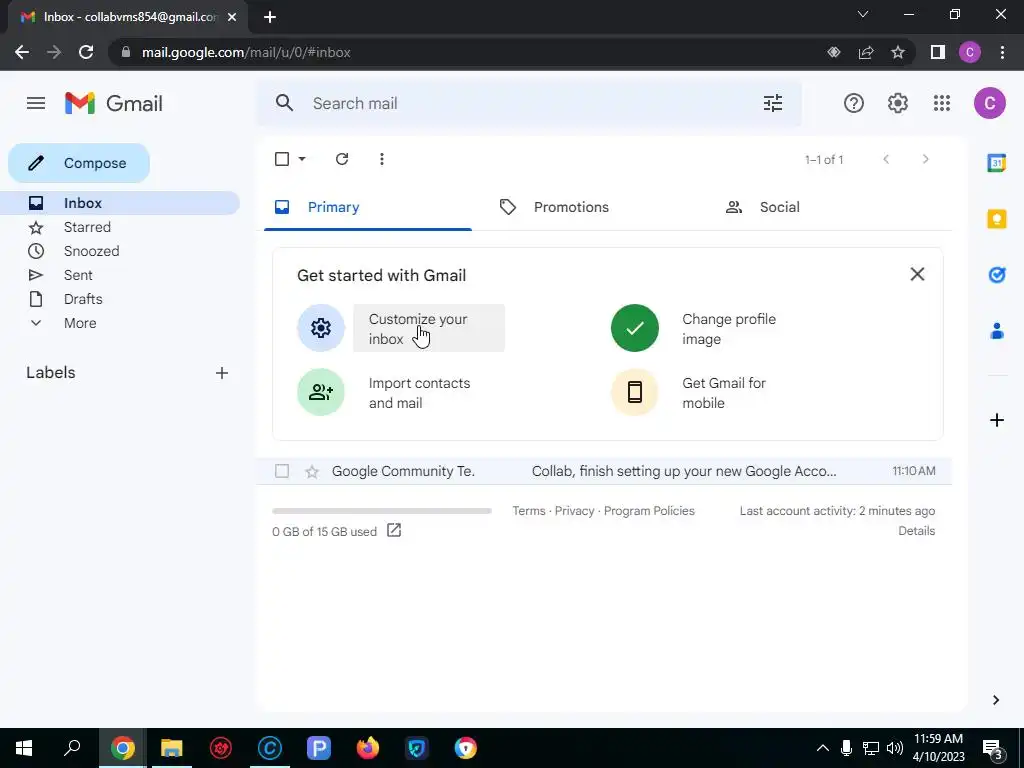Open Chrome tab search chevron
This screenshot has height=768, width=1024.
(863, 14)
